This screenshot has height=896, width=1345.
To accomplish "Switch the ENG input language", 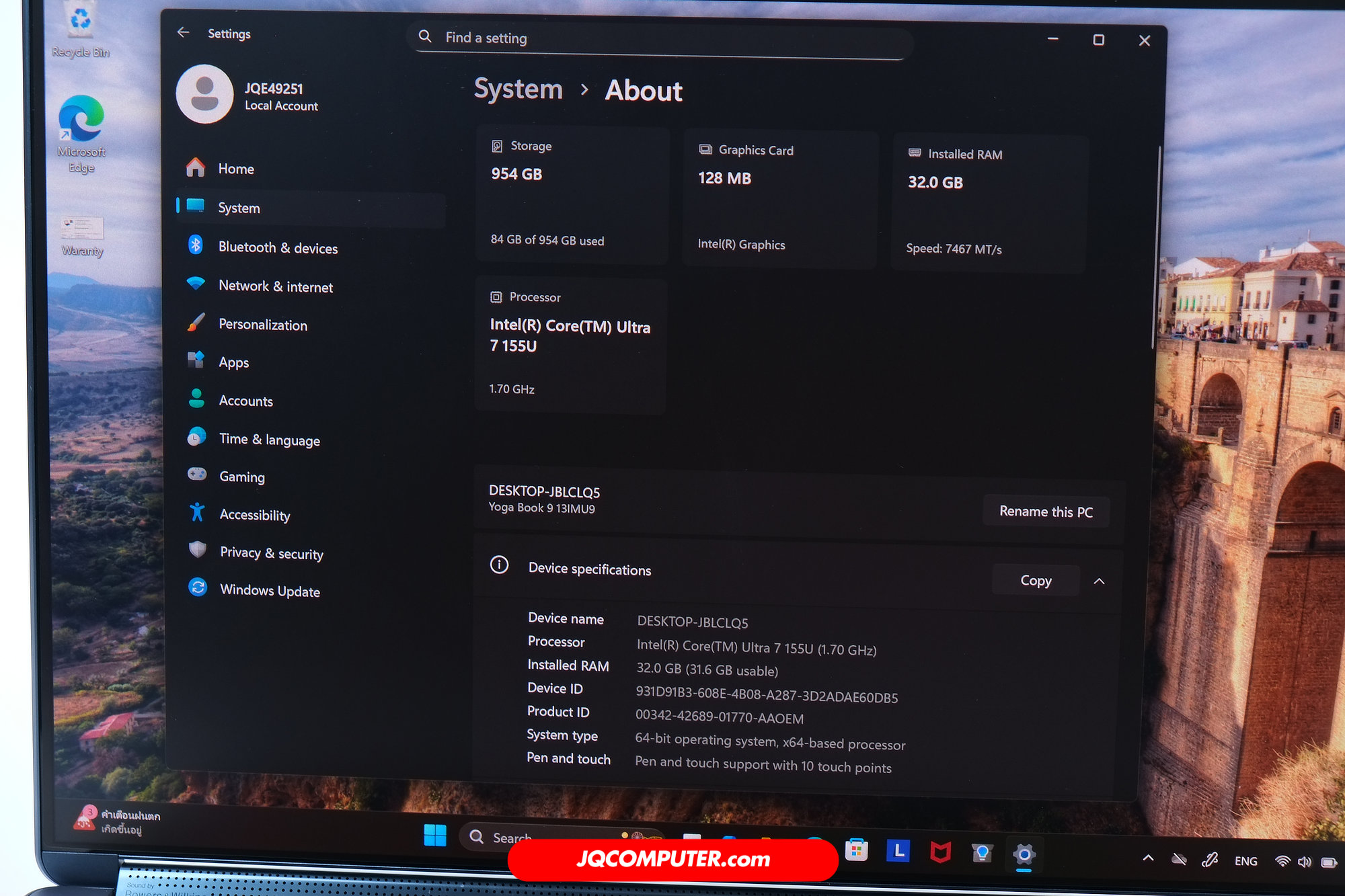I will (1246, 861).
